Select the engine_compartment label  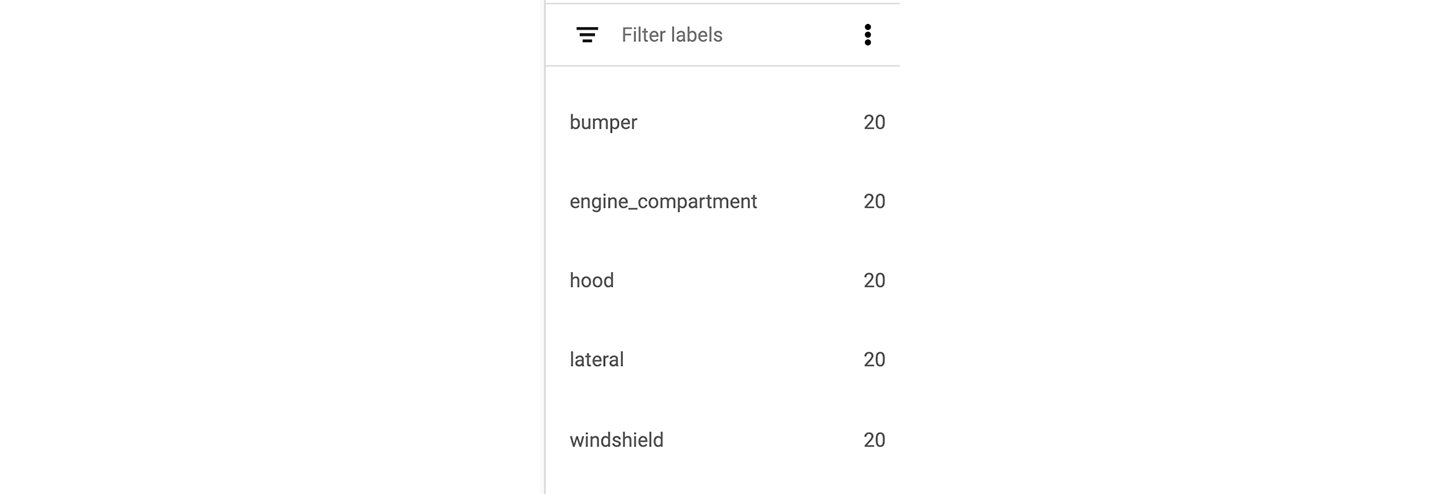pyautogui.click(x=663, y=201)
